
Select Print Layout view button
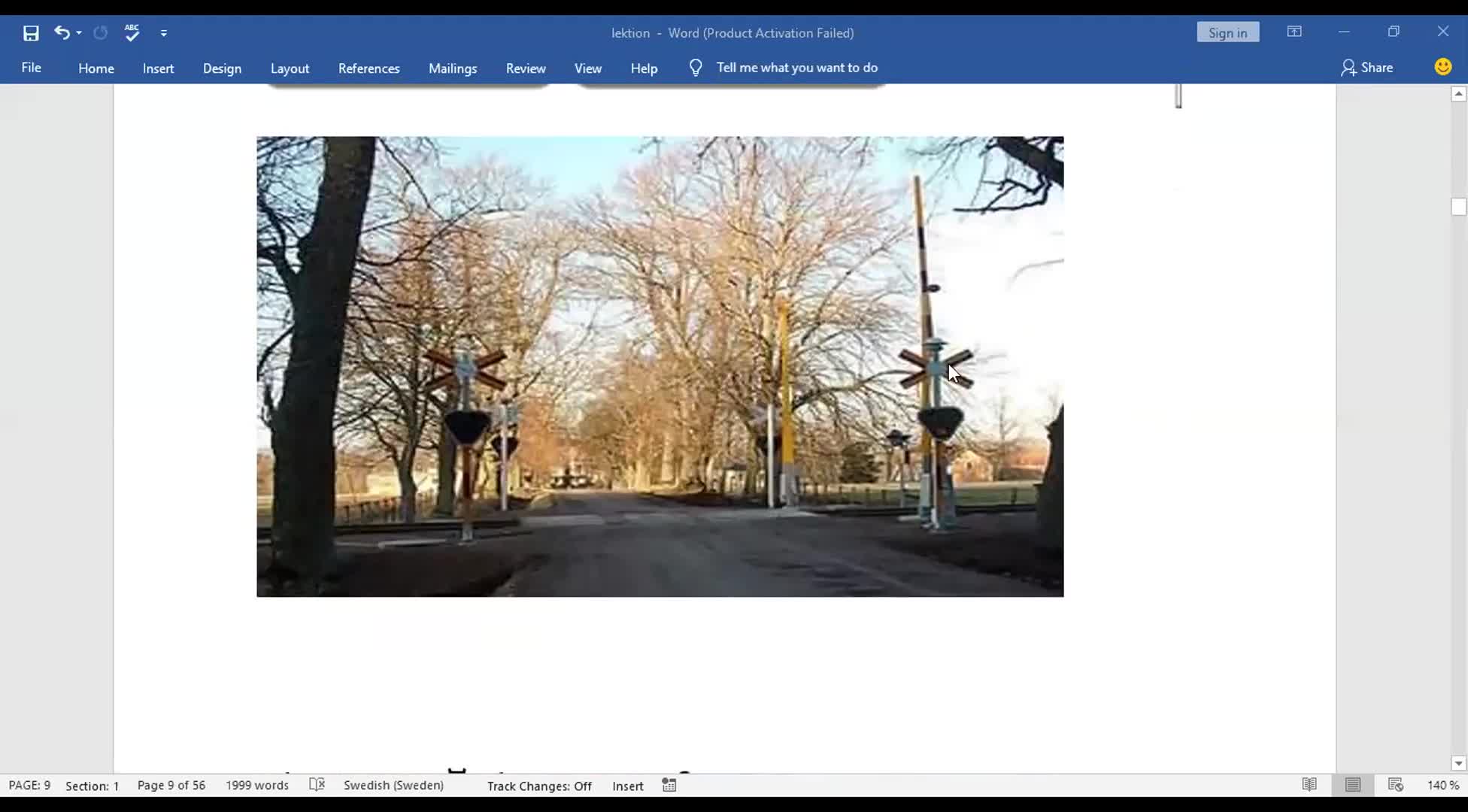click(x=1353, y=785)
